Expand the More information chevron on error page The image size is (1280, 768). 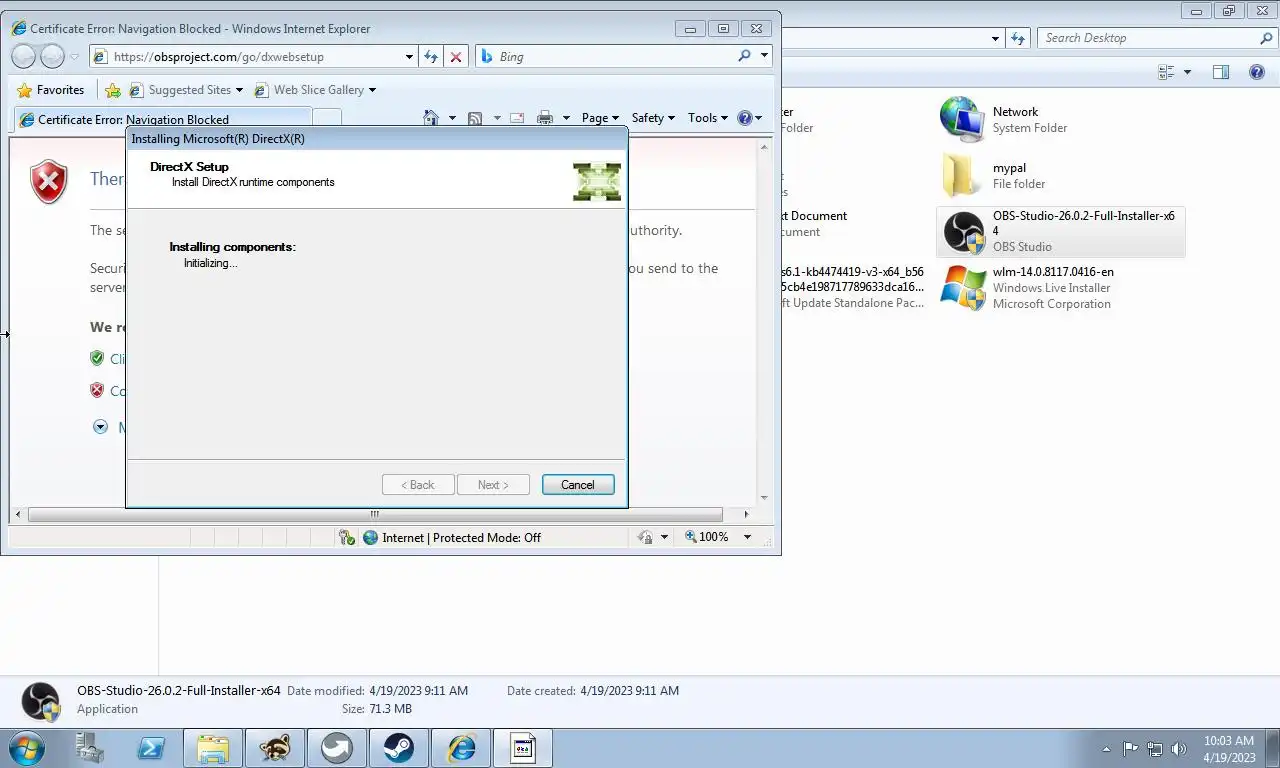point(100,427)
